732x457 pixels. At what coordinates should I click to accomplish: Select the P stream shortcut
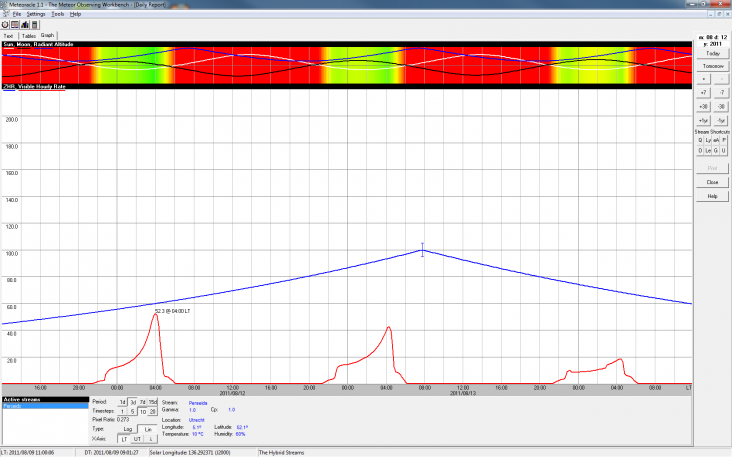click(724, 140)
